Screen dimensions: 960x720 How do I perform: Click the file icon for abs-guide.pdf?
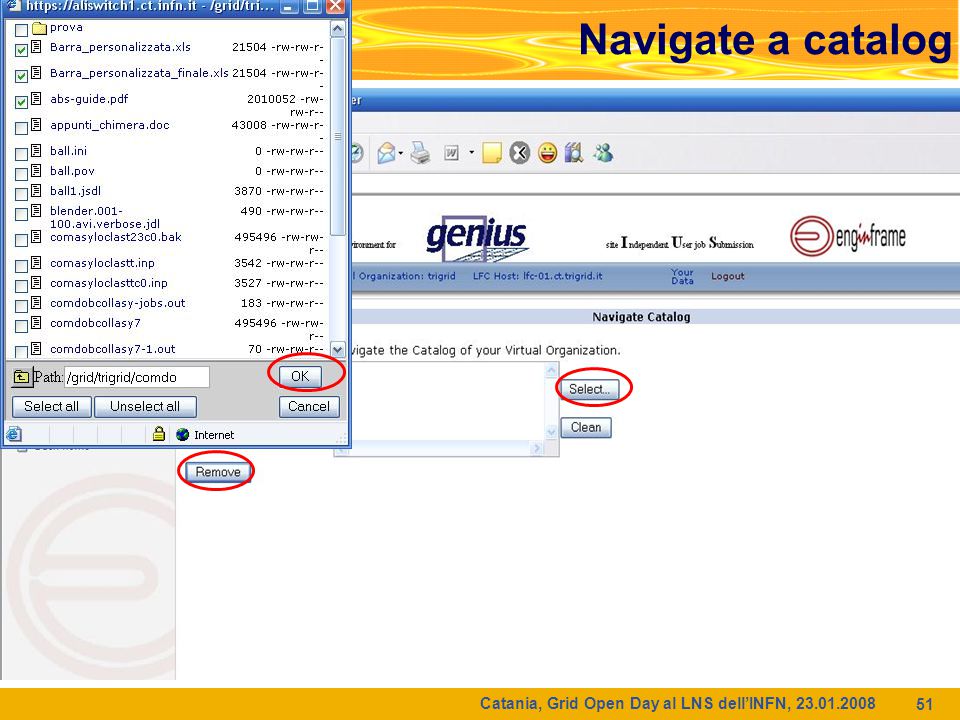click(37, 98)
